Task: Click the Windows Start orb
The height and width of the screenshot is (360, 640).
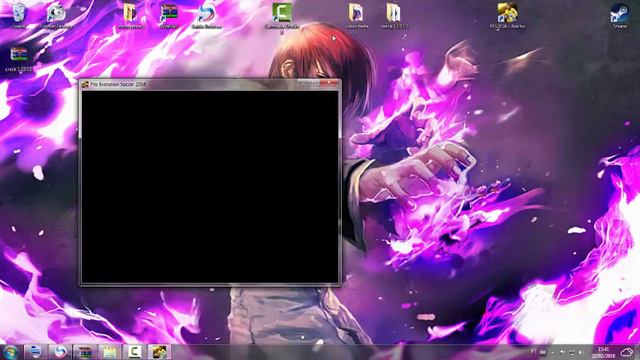Action: pyautogui.click(x=10, y=352)
